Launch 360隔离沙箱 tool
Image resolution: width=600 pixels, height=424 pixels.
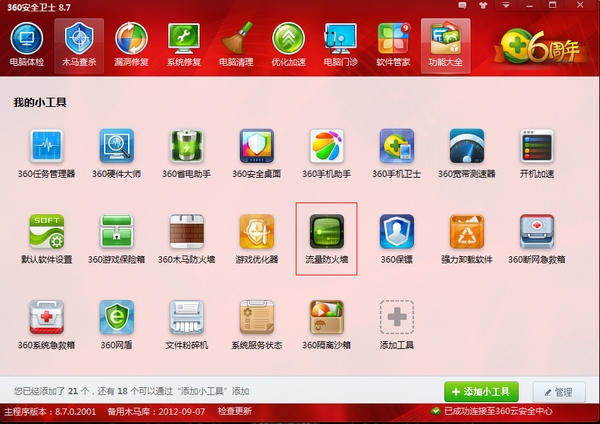(x=326, y=325)
